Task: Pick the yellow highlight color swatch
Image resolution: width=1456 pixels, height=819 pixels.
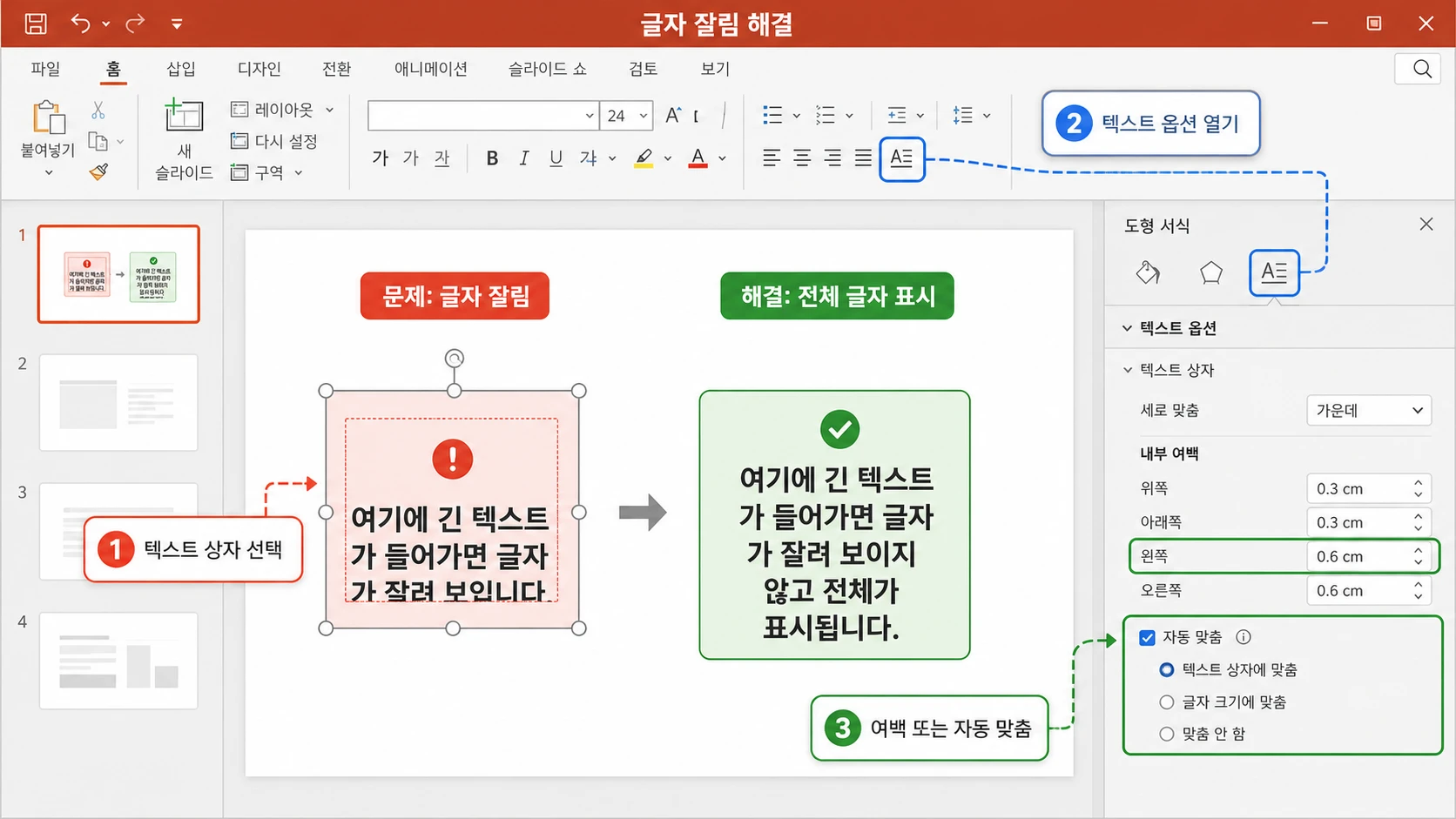Action: (644, 158)
